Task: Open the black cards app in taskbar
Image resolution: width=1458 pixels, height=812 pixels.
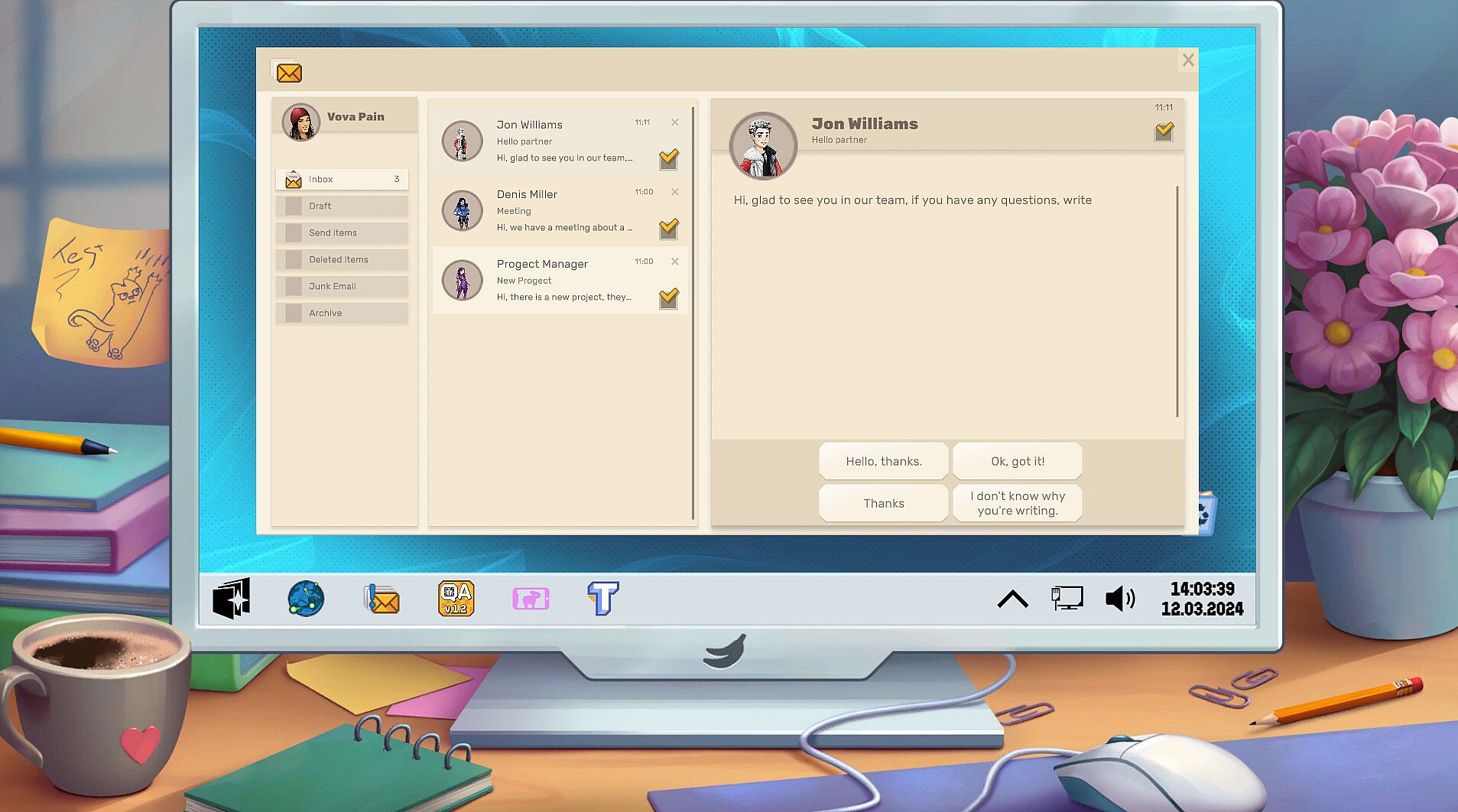Action: point(232,598)
